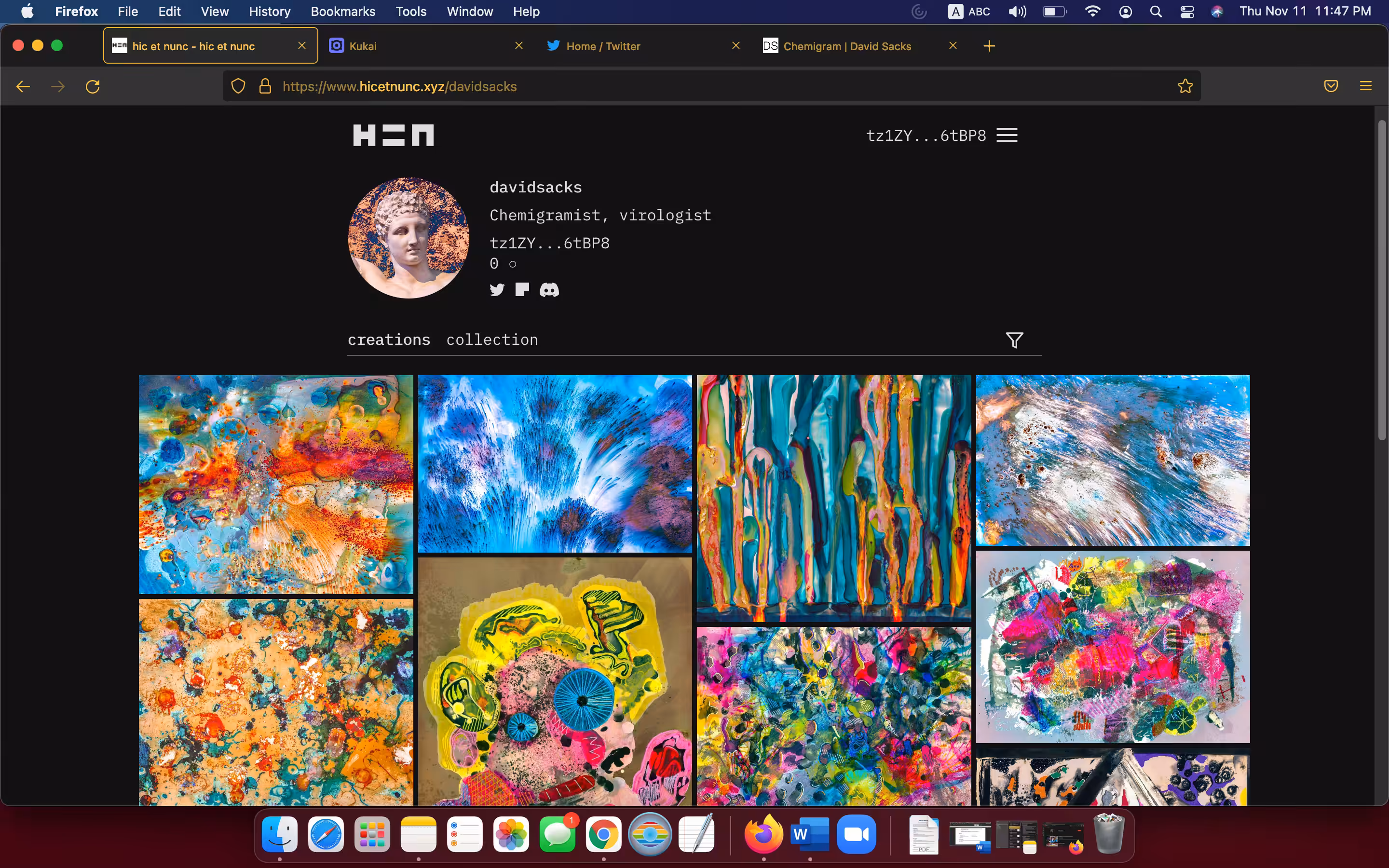Close the Kukai tab
The height and width of the screenshot is (868, 1389).
click(x=519, y=45)
